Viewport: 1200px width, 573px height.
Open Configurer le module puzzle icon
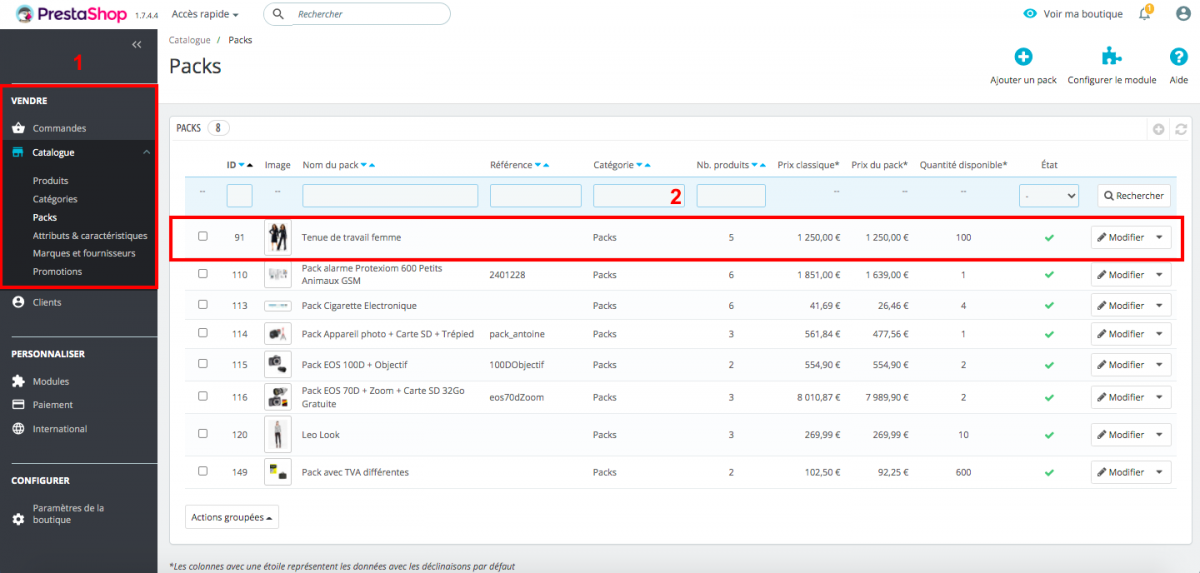1111,57
